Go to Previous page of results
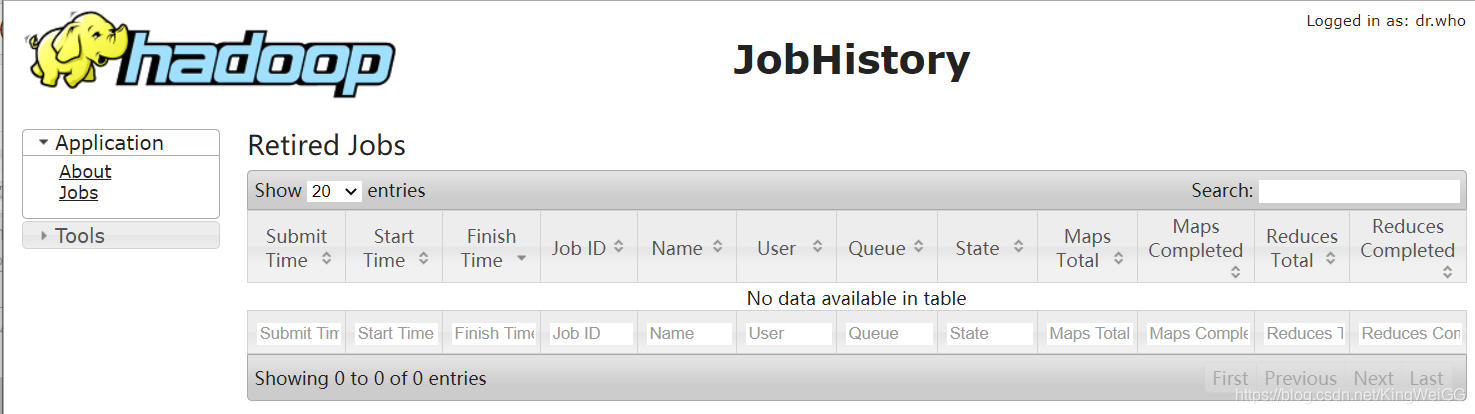 point(1300,379)
